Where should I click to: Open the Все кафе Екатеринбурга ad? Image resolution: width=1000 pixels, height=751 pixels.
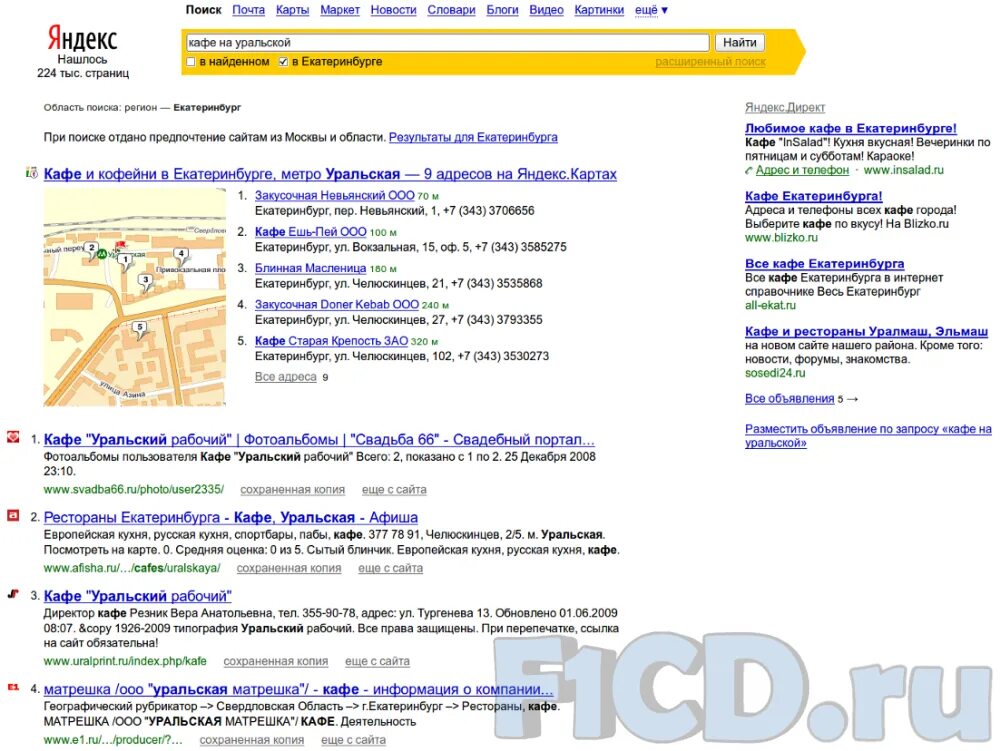825,263
